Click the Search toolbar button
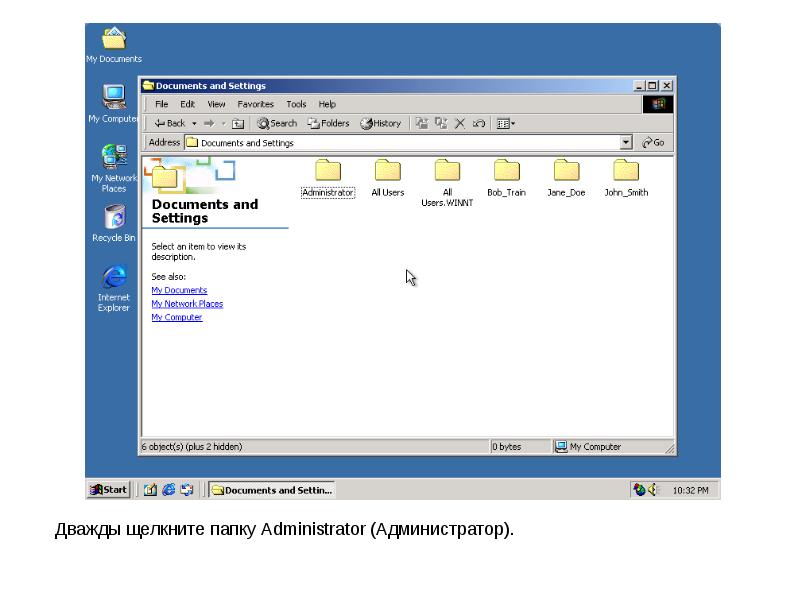The image size is (800, 600). coord(277,124)
